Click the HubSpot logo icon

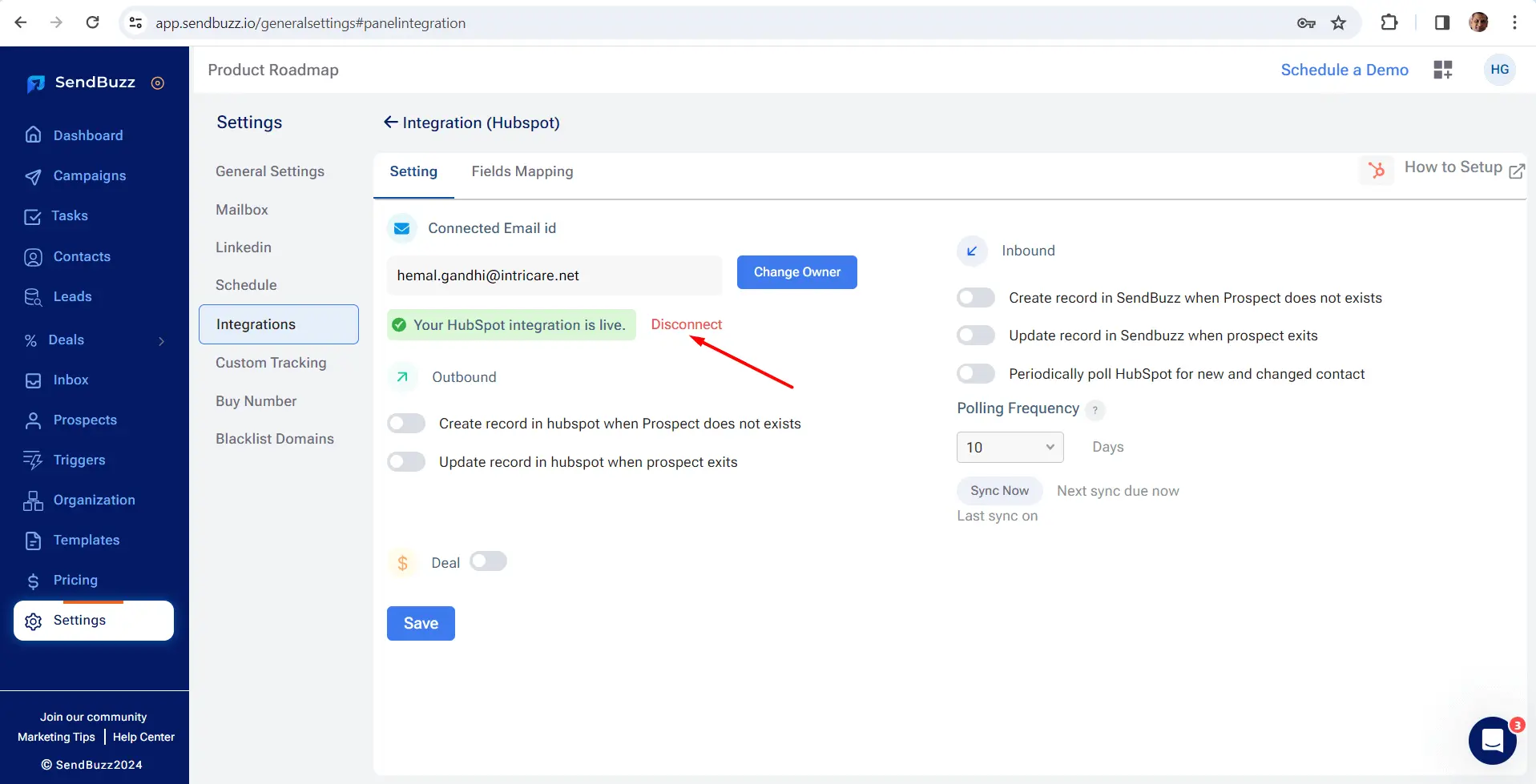coord(1377,170)
